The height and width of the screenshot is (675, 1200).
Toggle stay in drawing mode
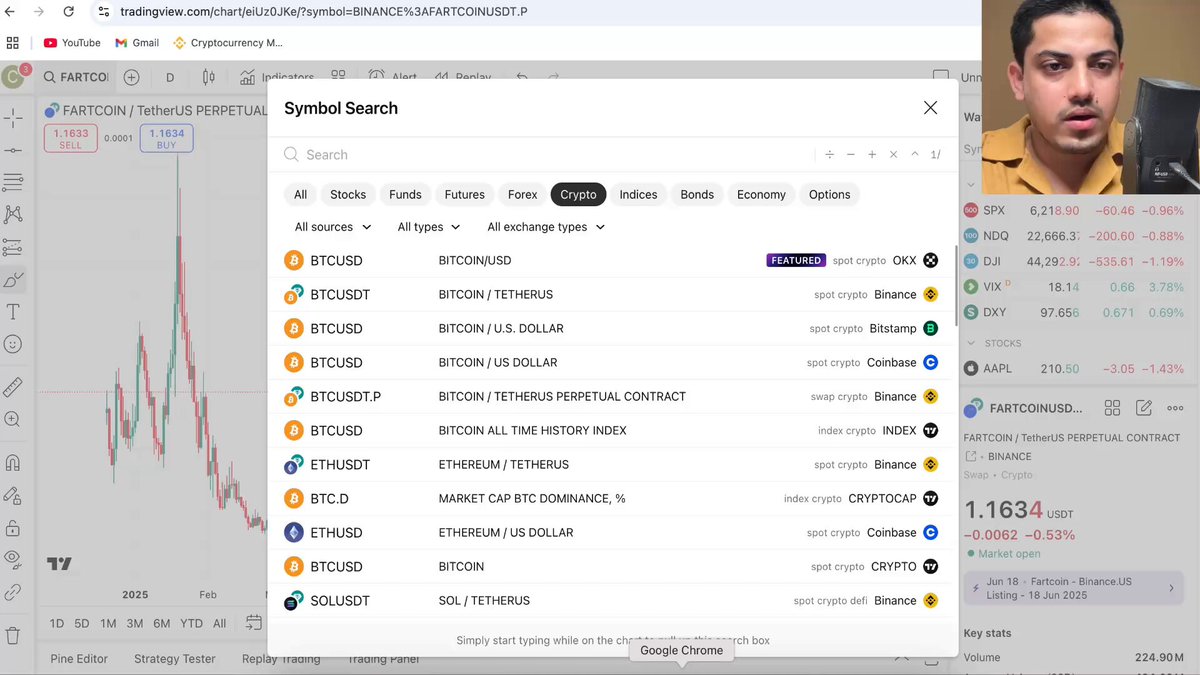13,495
